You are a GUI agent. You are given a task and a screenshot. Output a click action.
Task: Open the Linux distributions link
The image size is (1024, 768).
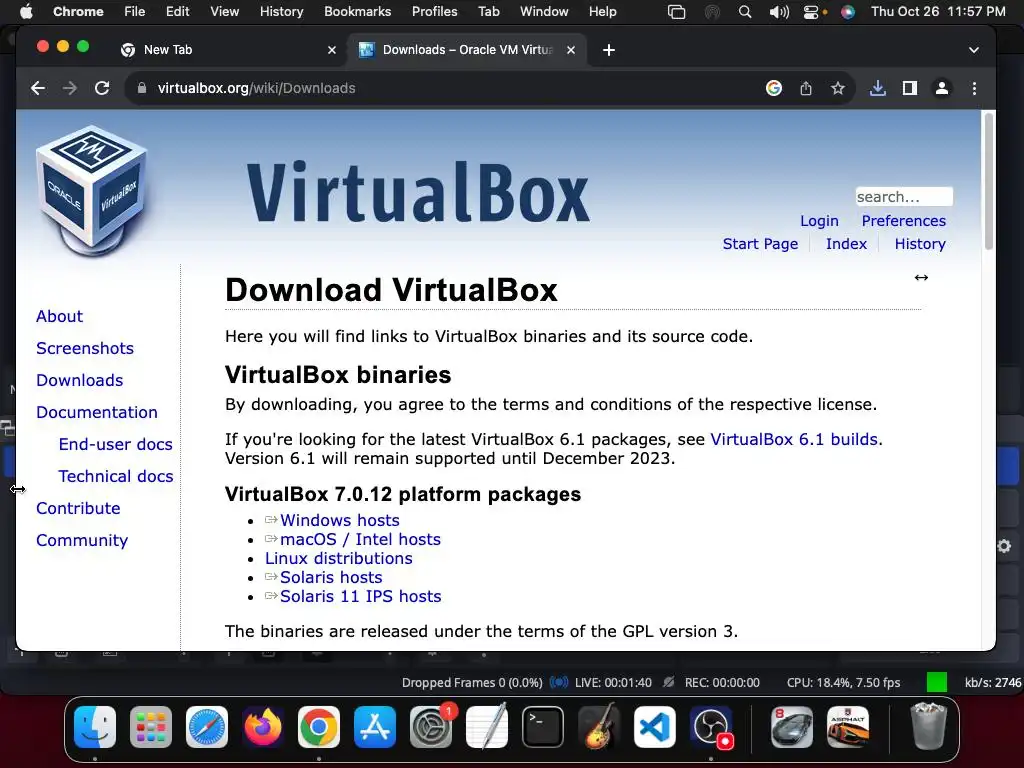pyautogui.click(x=338, y=558)
